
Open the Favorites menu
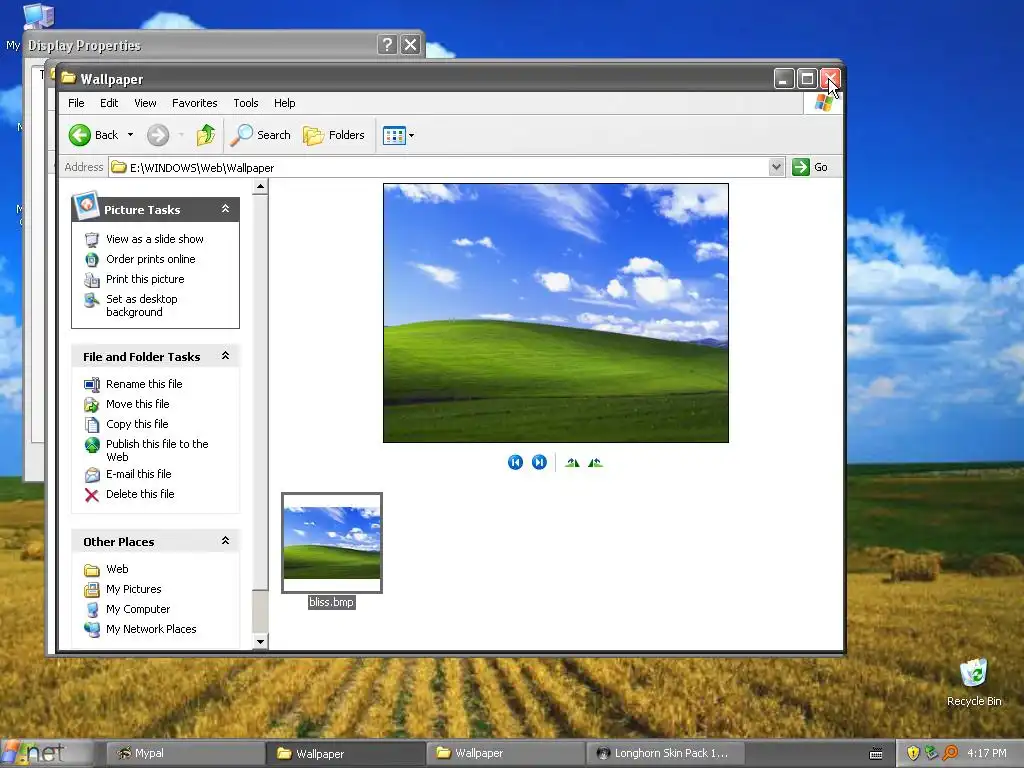pos(195,103)
